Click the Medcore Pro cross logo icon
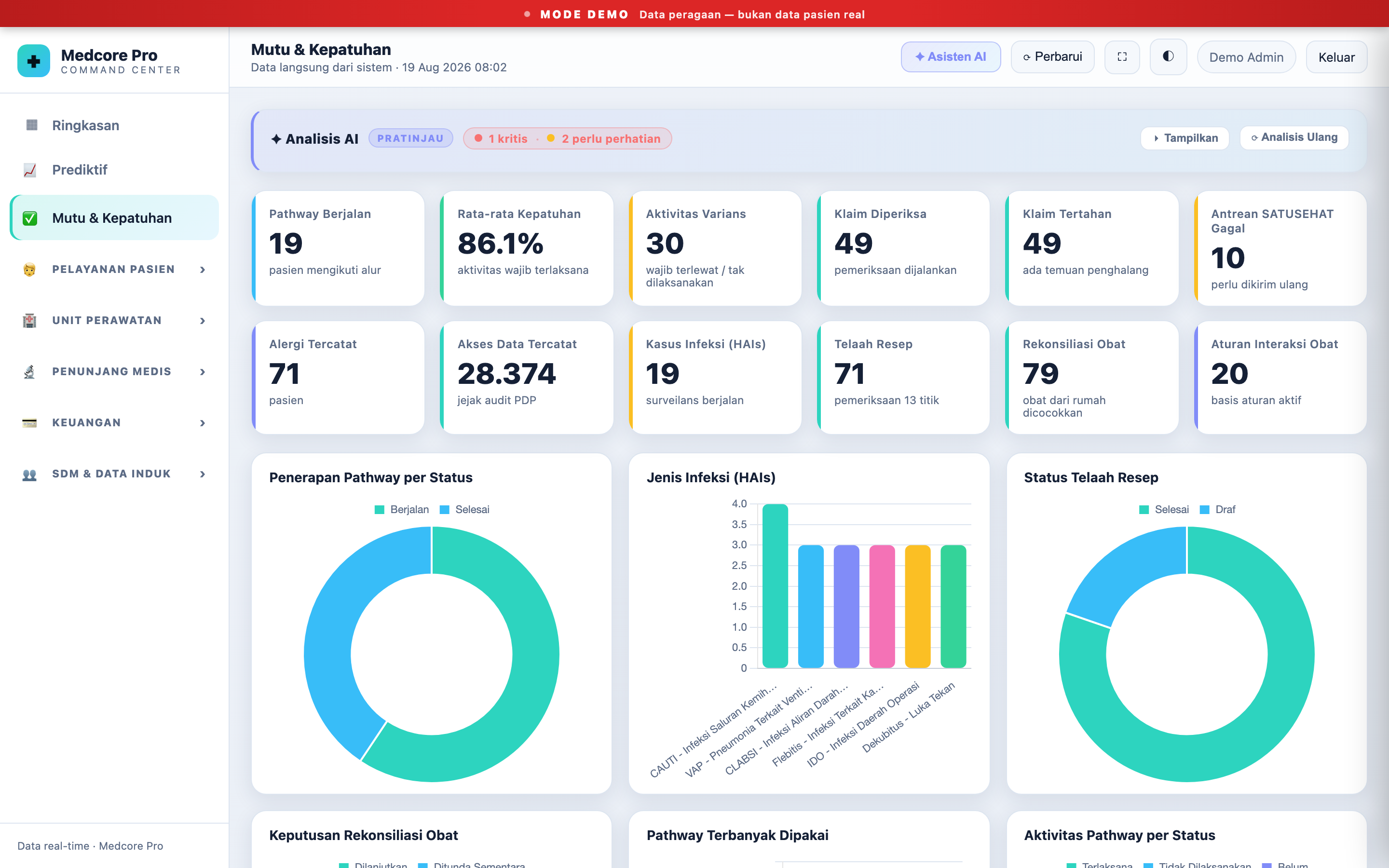 [x=34, y=61]
